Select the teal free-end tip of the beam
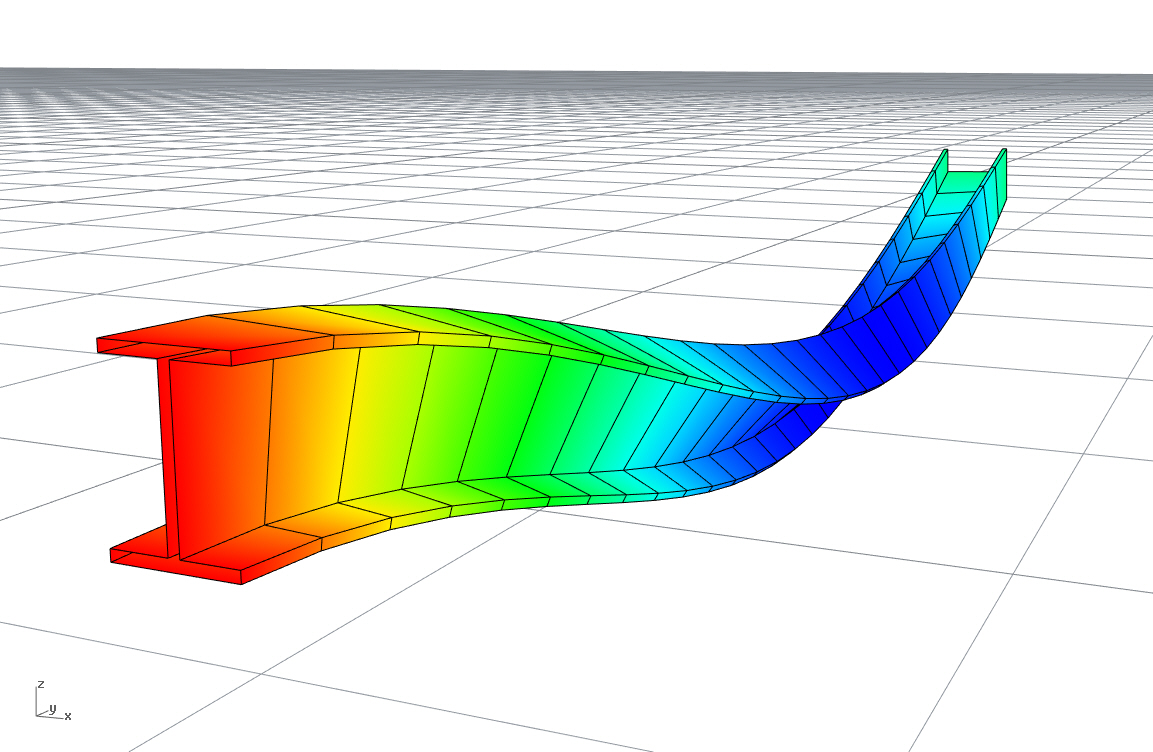The width and height of the screenshot is (1153, 752). coord(968,182)
